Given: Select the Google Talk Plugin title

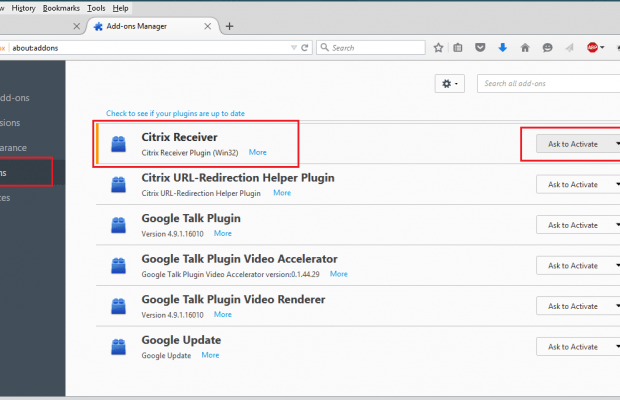Looking at the screenshot, I should [x=191, y=219].
